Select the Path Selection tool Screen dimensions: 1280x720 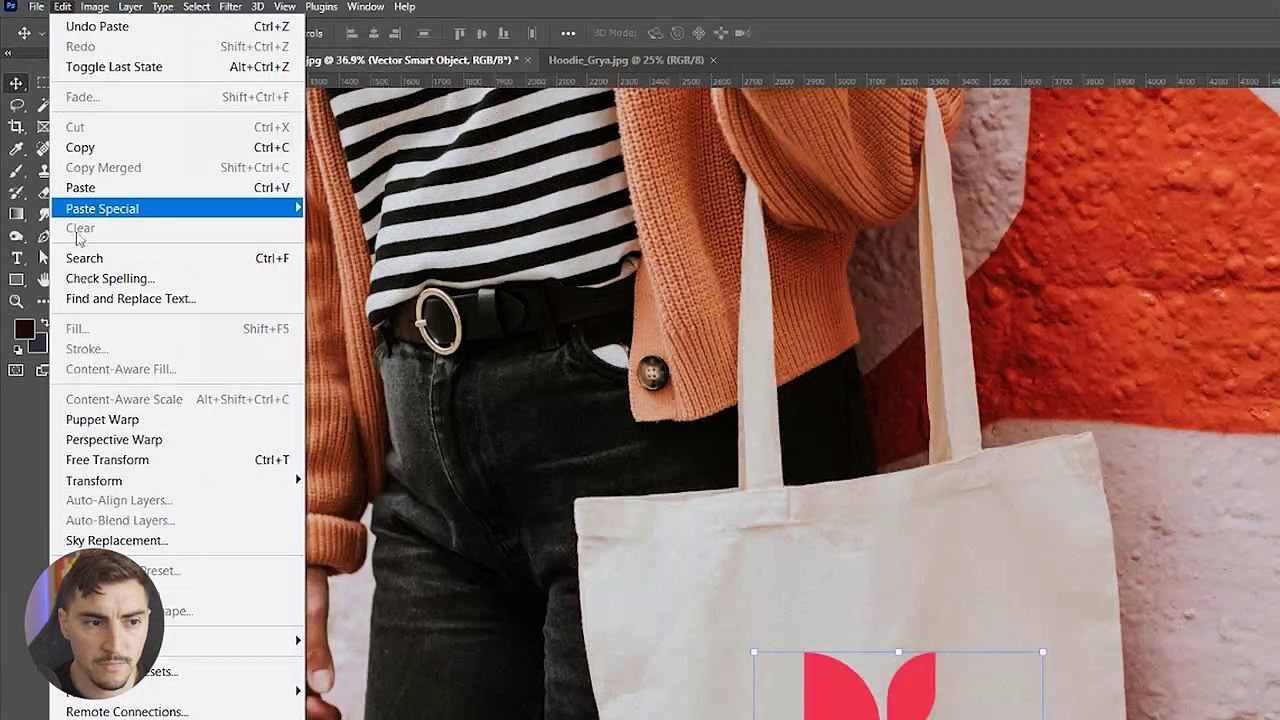pos(43,258)
